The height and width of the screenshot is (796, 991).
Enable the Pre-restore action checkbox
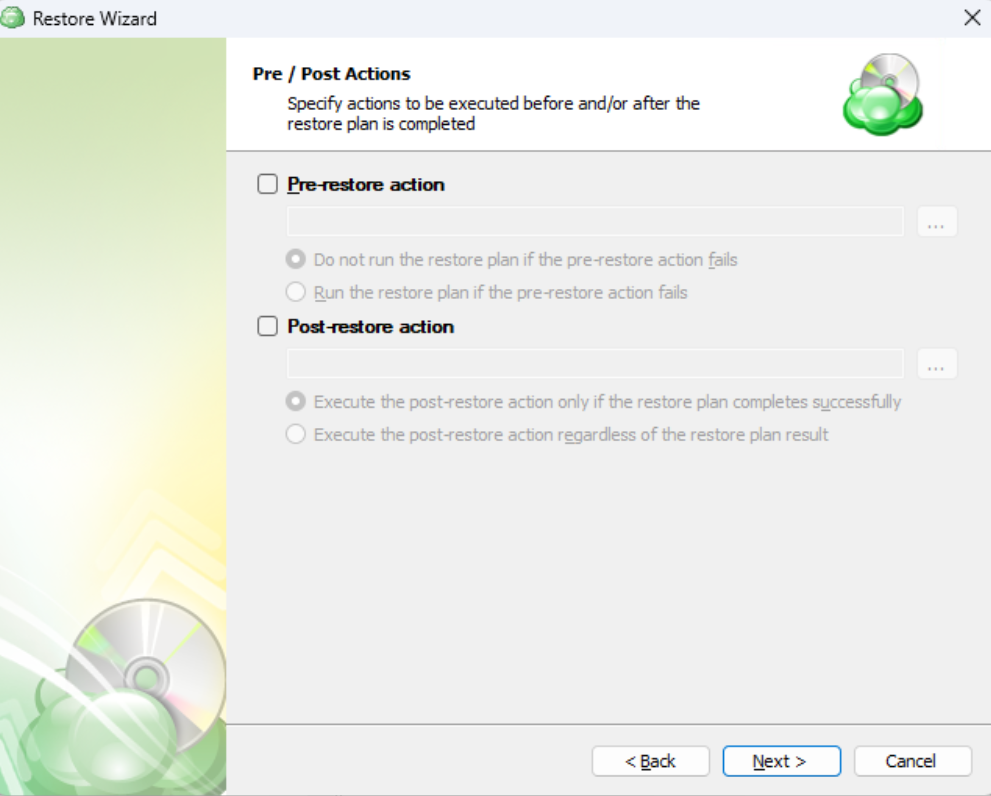(x=267, y=184)
